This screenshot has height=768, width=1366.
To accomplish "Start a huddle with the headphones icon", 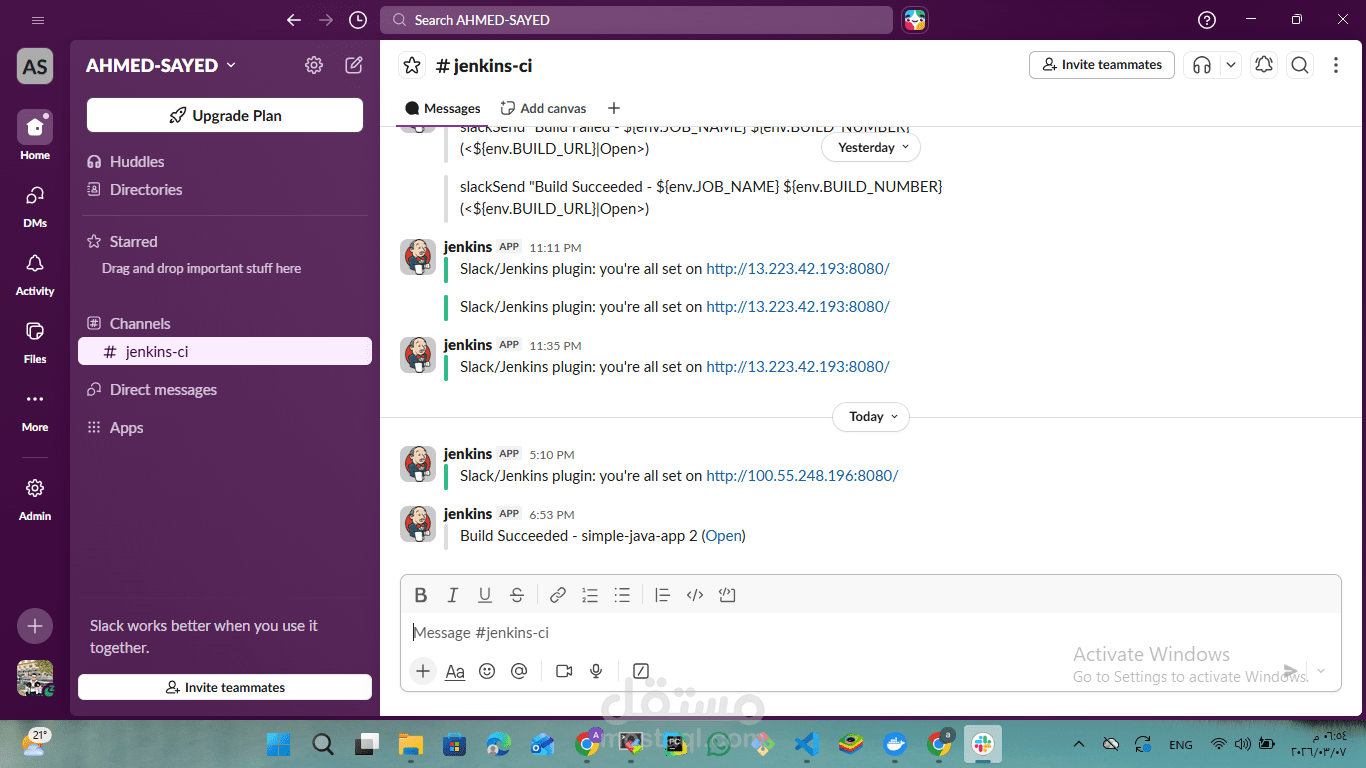I will click(x=1202, y=65).
